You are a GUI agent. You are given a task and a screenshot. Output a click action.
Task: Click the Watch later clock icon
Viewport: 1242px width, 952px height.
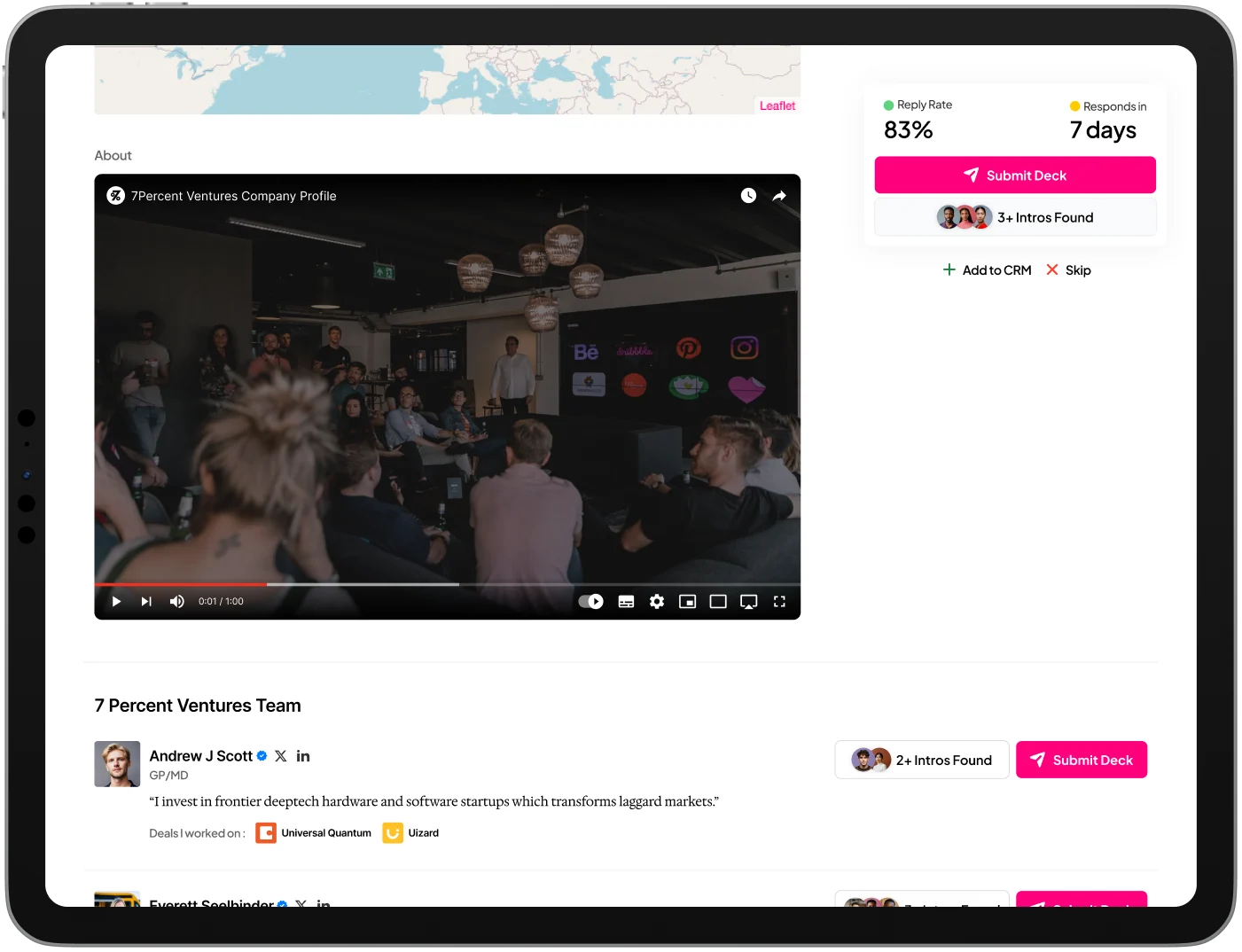click(x=749, y=195)
